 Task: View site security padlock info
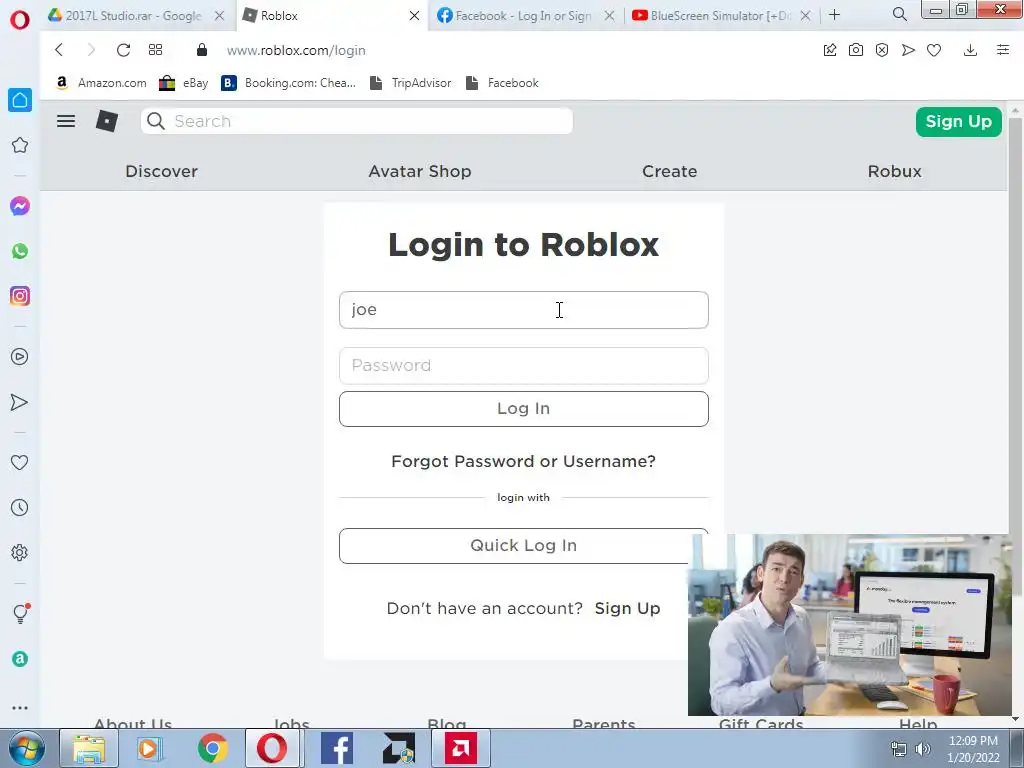point(202,50)
